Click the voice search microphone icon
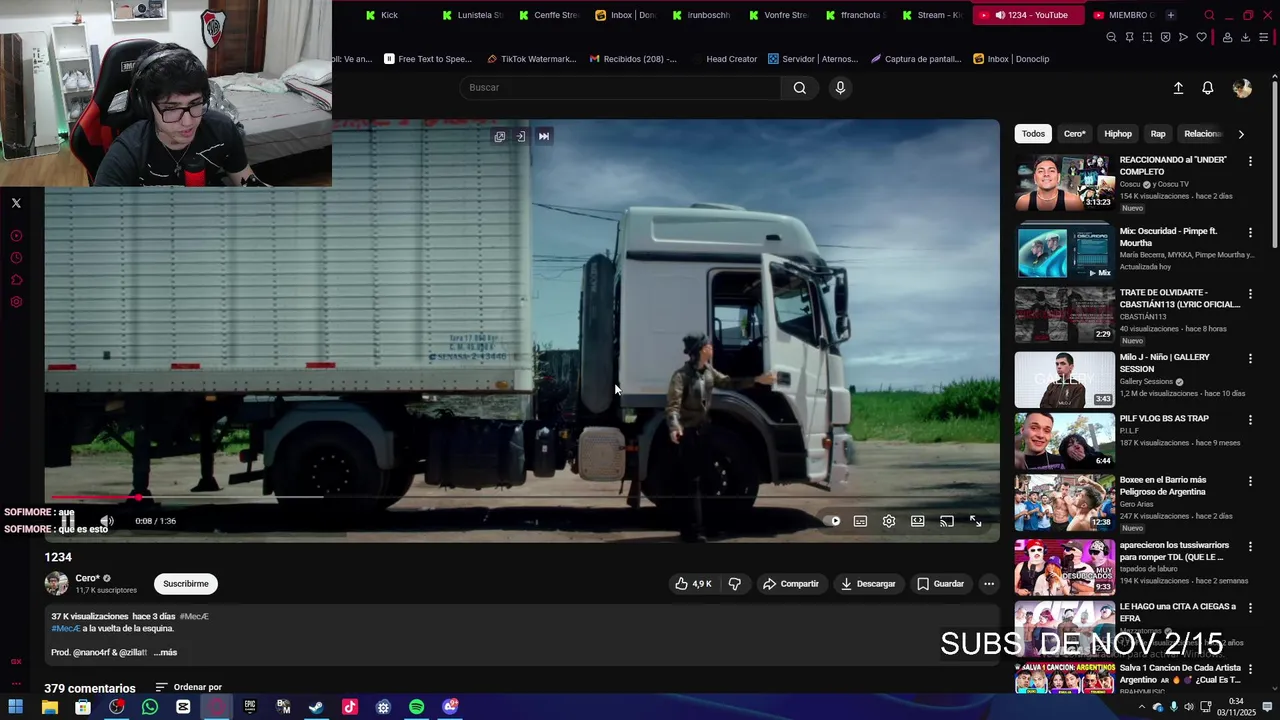The image size is (1280, 720). click(x=840, y=88)
